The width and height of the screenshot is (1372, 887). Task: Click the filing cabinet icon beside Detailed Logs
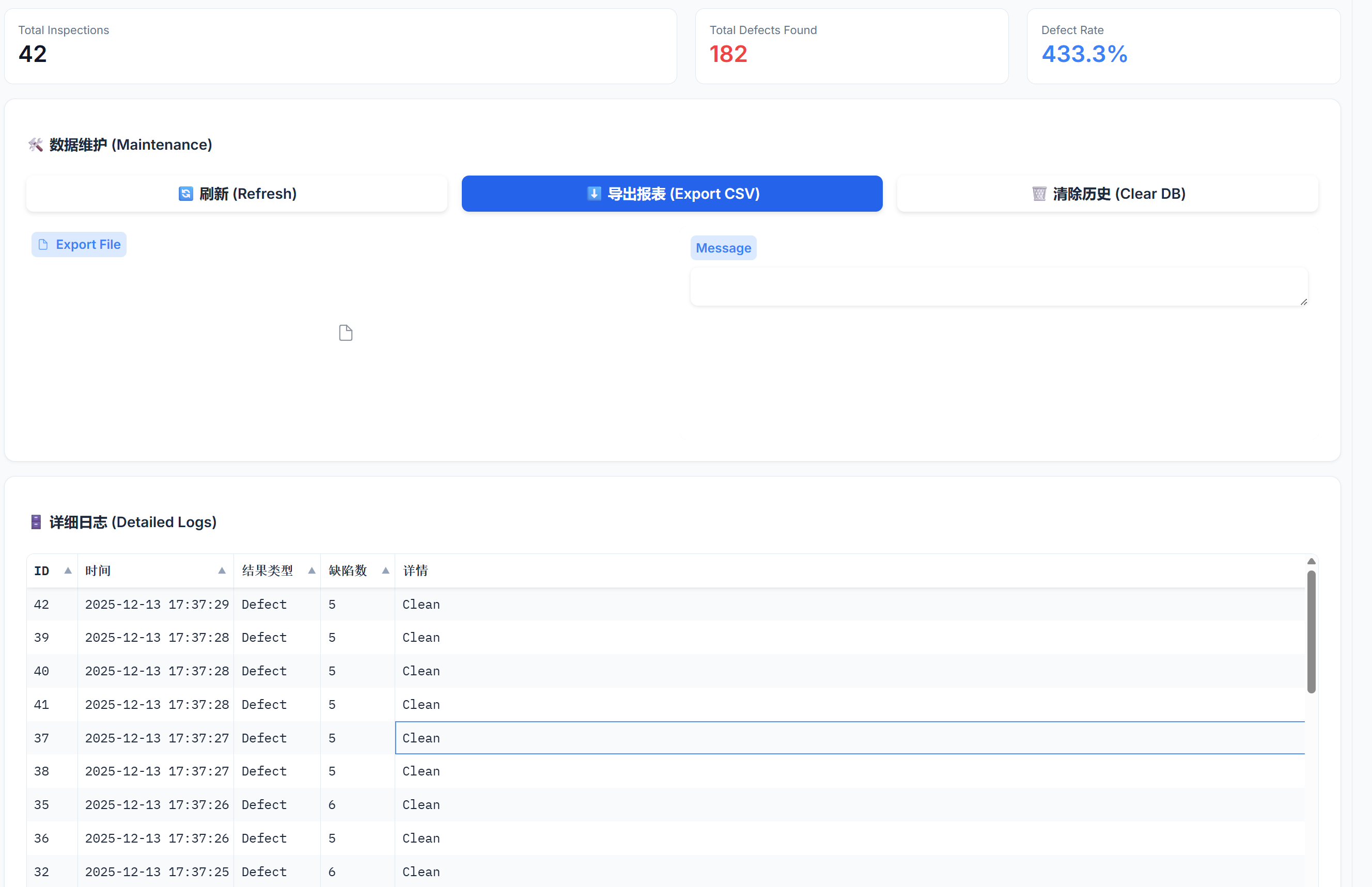point(36,522)
